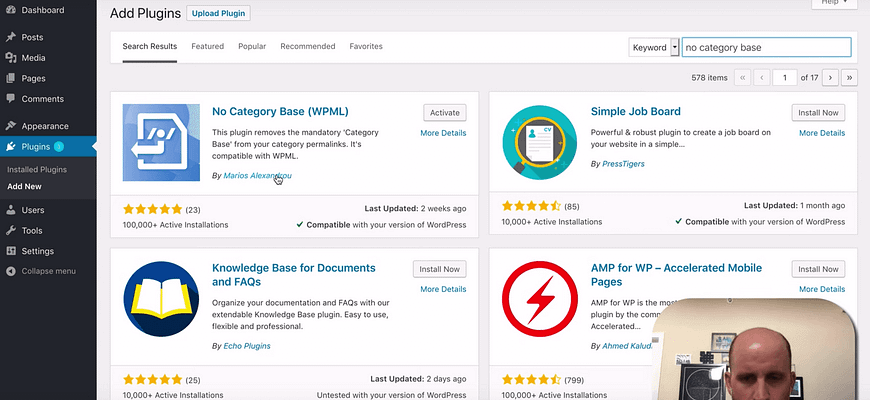
Task: Click the current page number field
Action: tap(785, 78)
